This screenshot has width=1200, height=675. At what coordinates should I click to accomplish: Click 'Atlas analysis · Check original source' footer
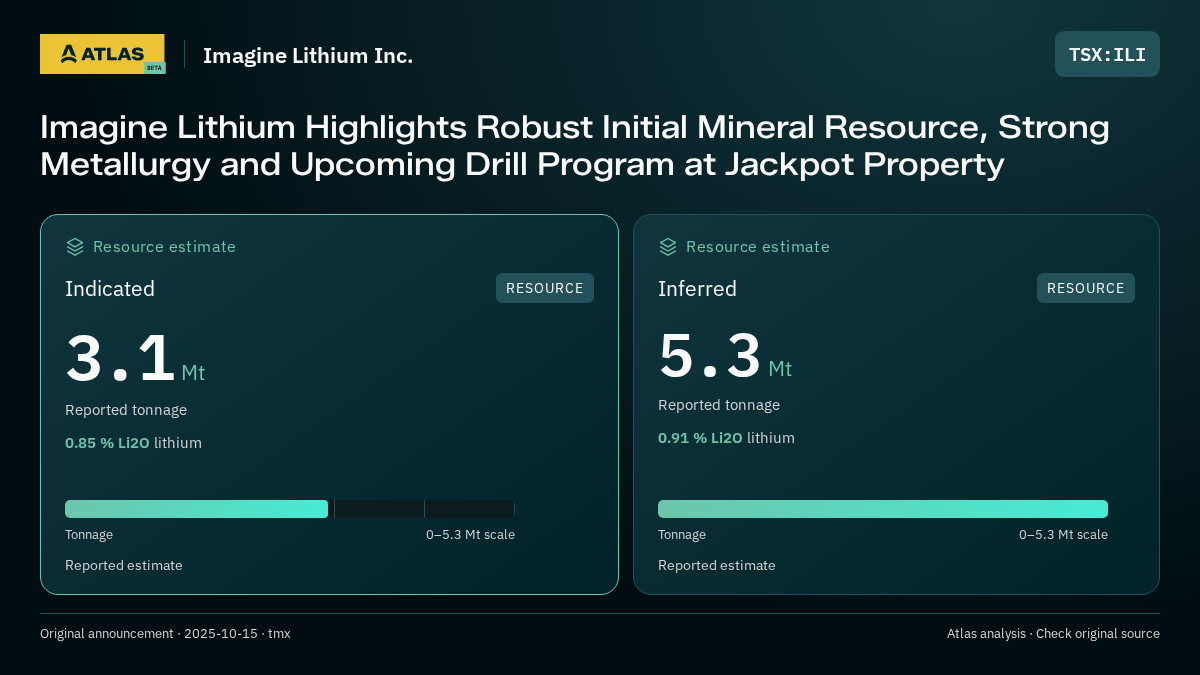1053,634
